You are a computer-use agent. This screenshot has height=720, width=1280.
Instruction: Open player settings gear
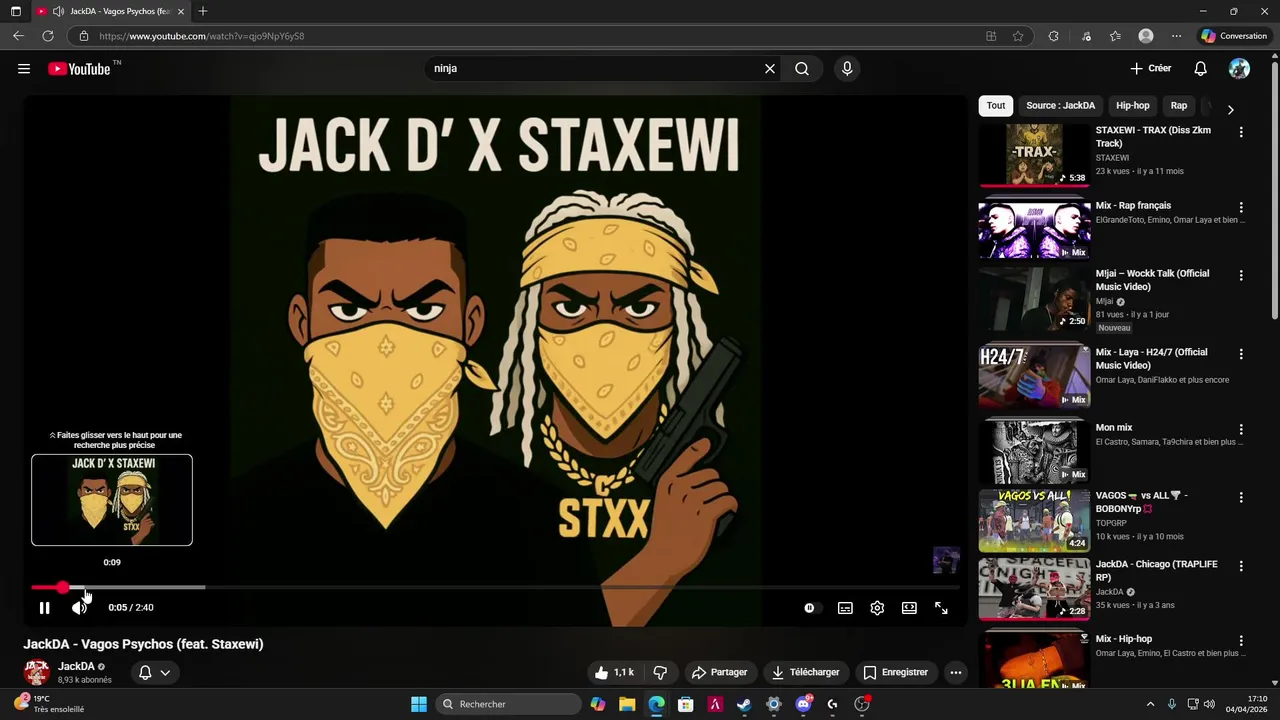click(x=877, y=608)
